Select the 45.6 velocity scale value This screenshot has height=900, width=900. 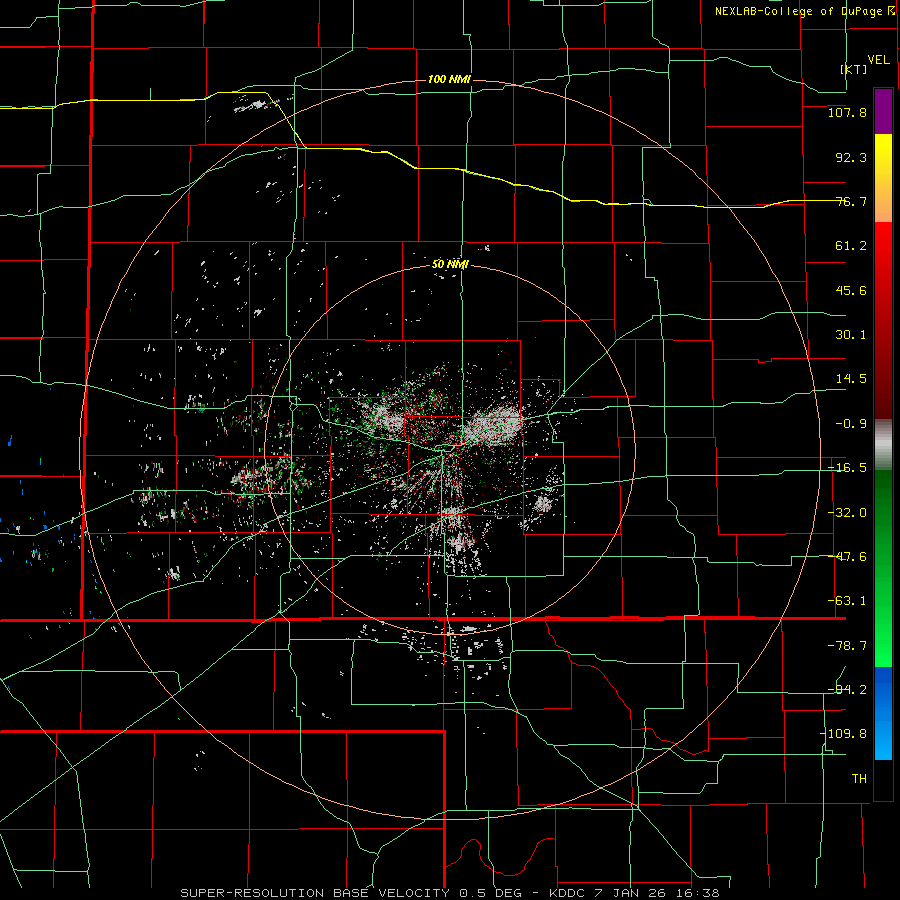pyautogui.click(x=851, y=290)
